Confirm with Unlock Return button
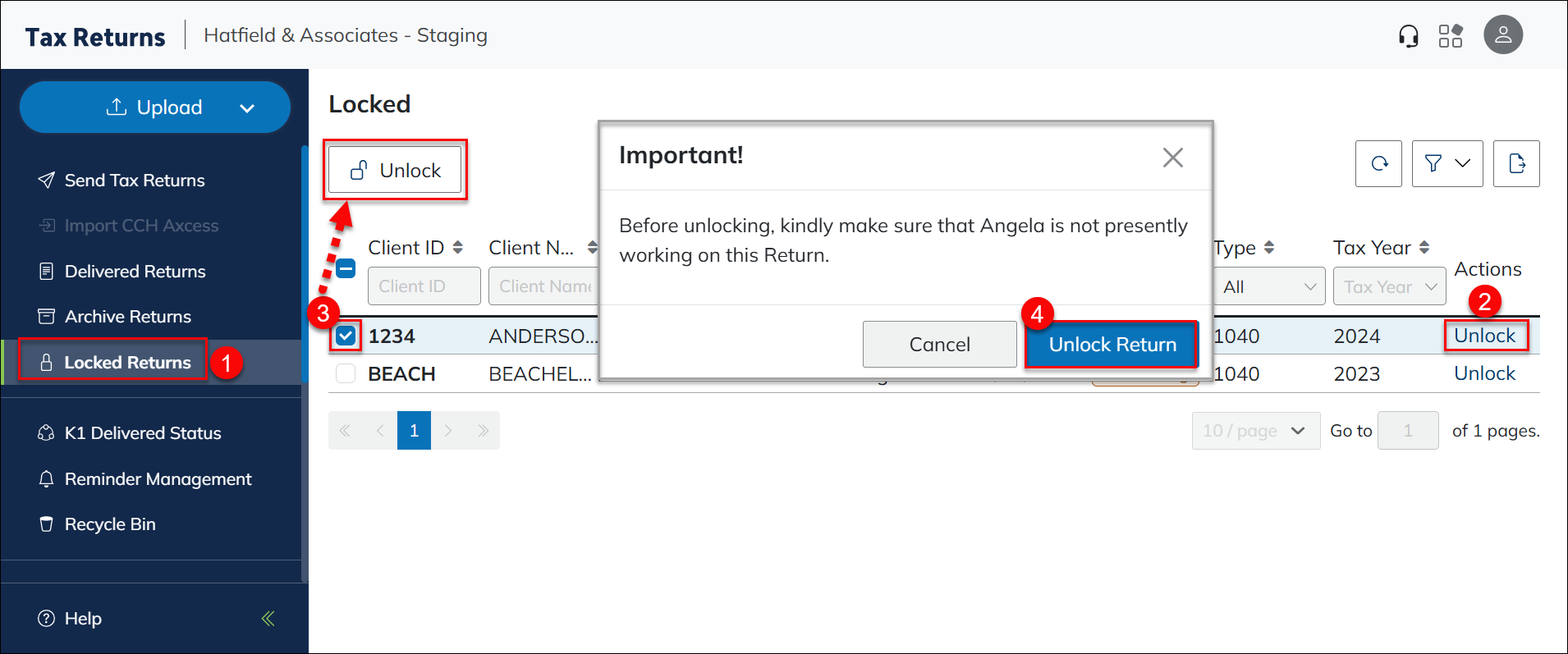Screen dimensions: 1568x654 pos(1112,345)
